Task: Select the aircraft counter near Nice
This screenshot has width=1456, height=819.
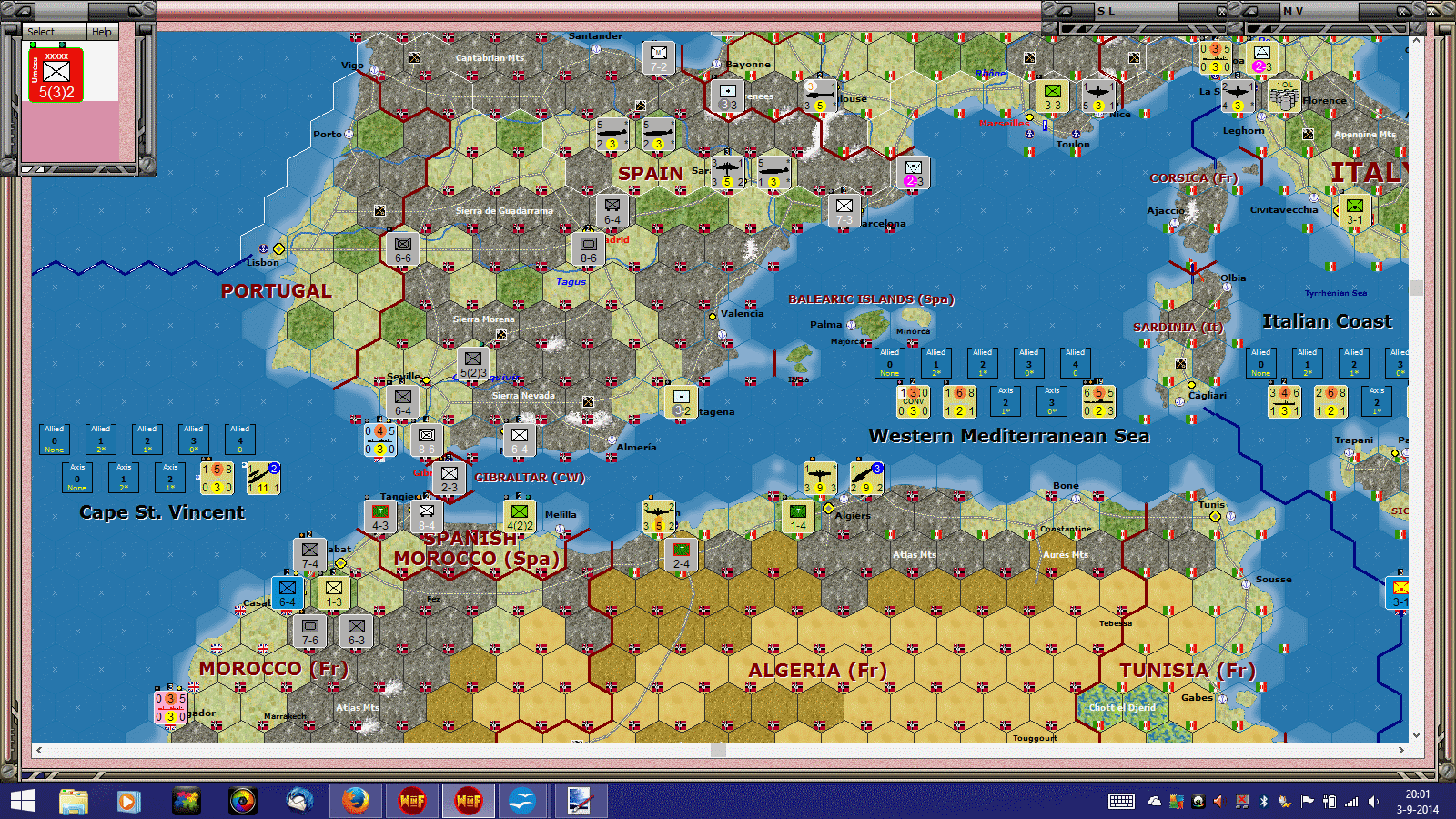Action: coord(1098,96)
